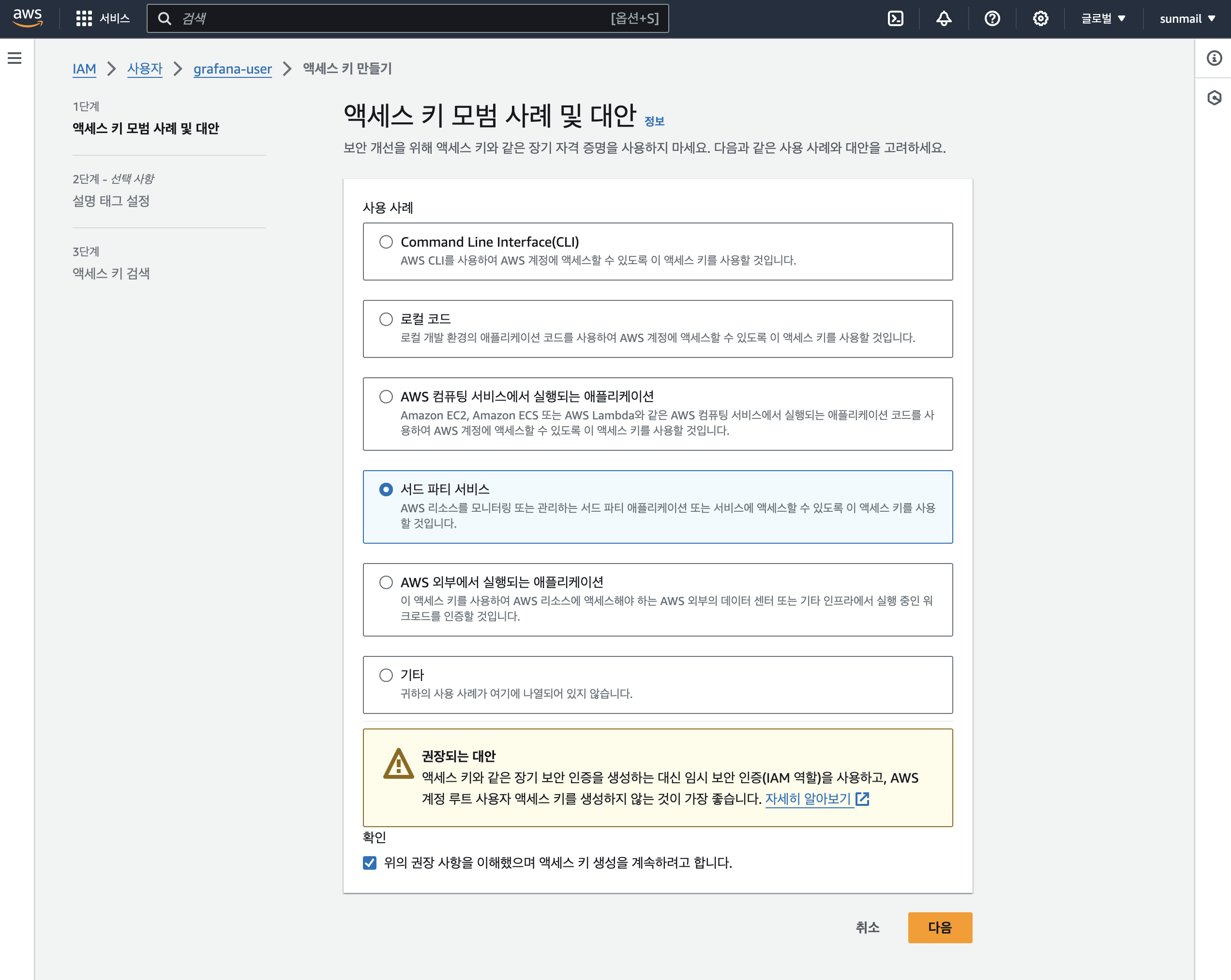Screen dimensions: 1231x980
Task: Open the 글로벌 region dropdown
Action: [x=1103, y=19]
